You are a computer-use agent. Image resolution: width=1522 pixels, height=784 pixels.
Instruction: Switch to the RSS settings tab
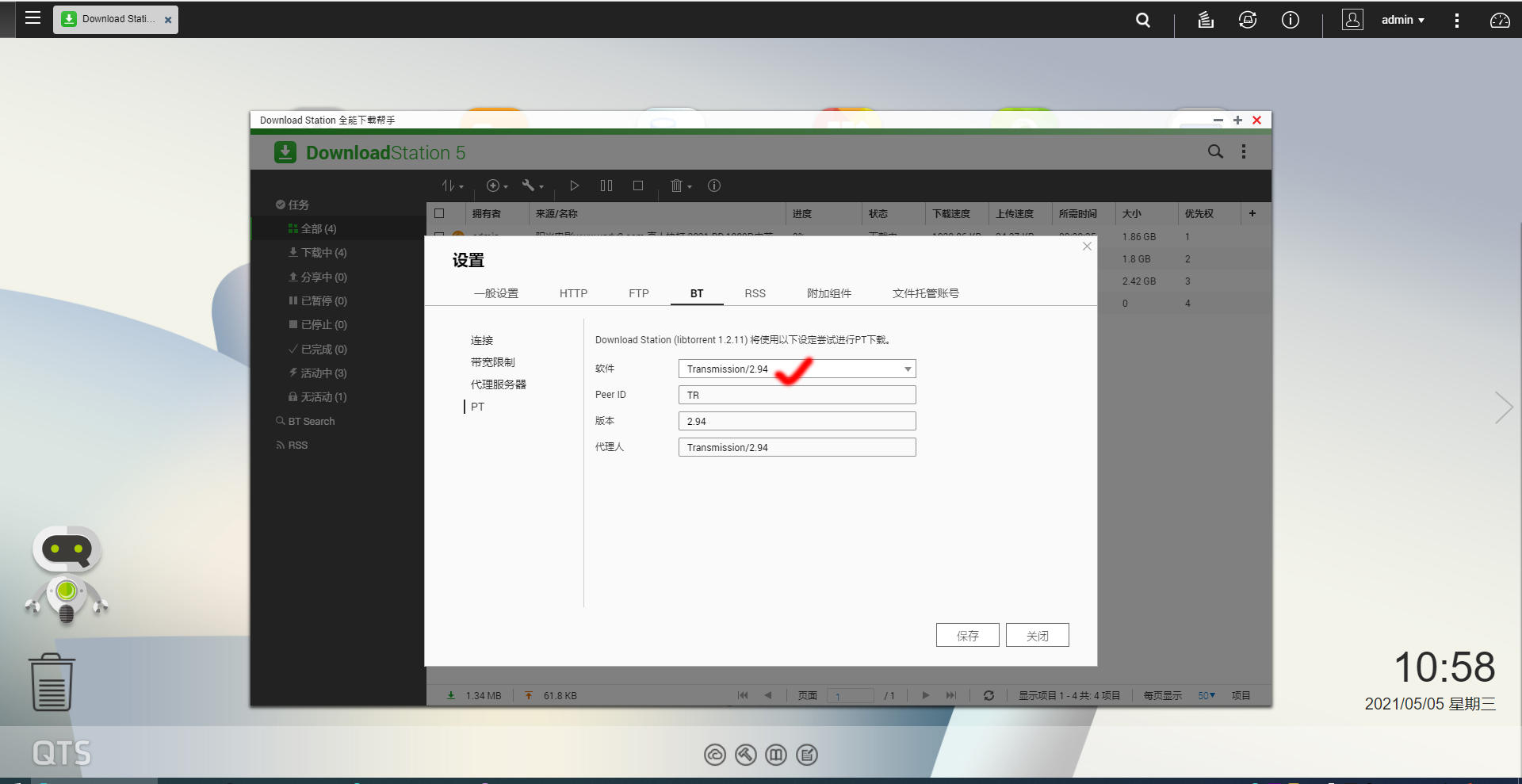[755, 293]
